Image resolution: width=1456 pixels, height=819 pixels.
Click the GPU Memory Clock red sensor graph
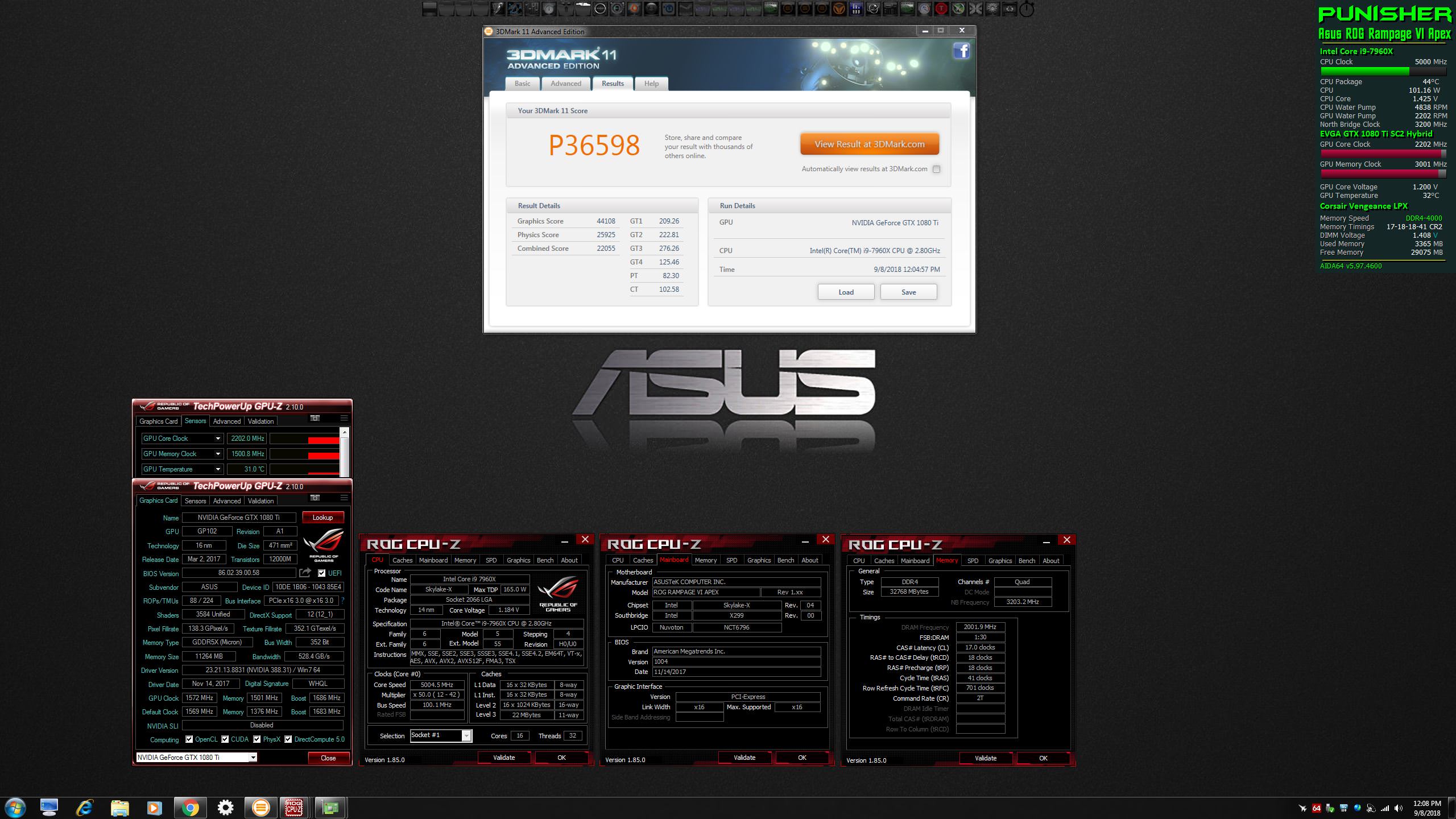304,454
